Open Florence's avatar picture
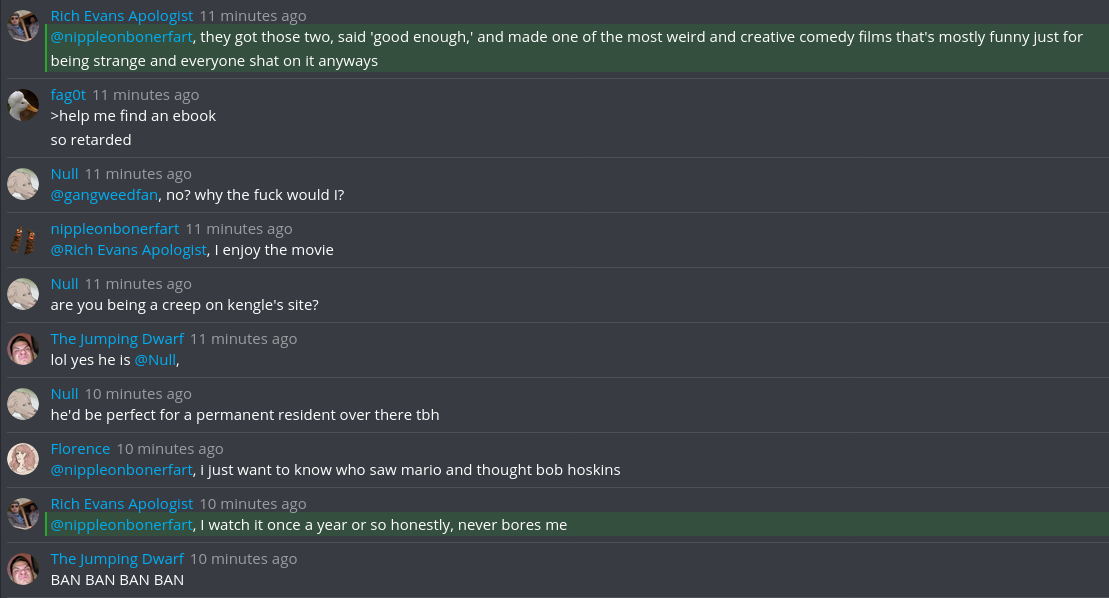Image resolution: width=1109 pixels, height=598 pixels. tap(23, 459)
